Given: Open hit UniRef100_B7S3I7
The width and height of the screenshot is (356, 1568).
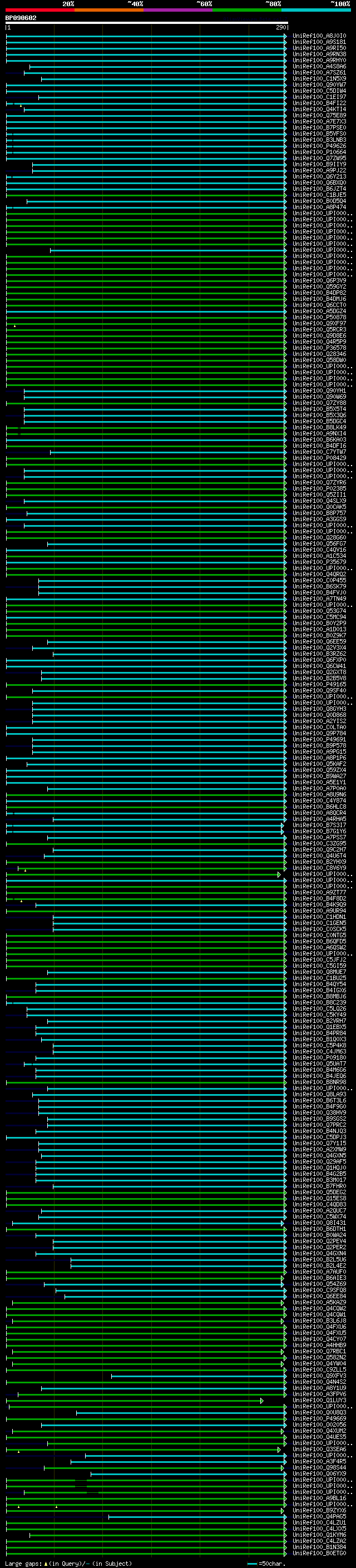Looking at the screenshot, I should pyautogui.click(x=319, y=825).
